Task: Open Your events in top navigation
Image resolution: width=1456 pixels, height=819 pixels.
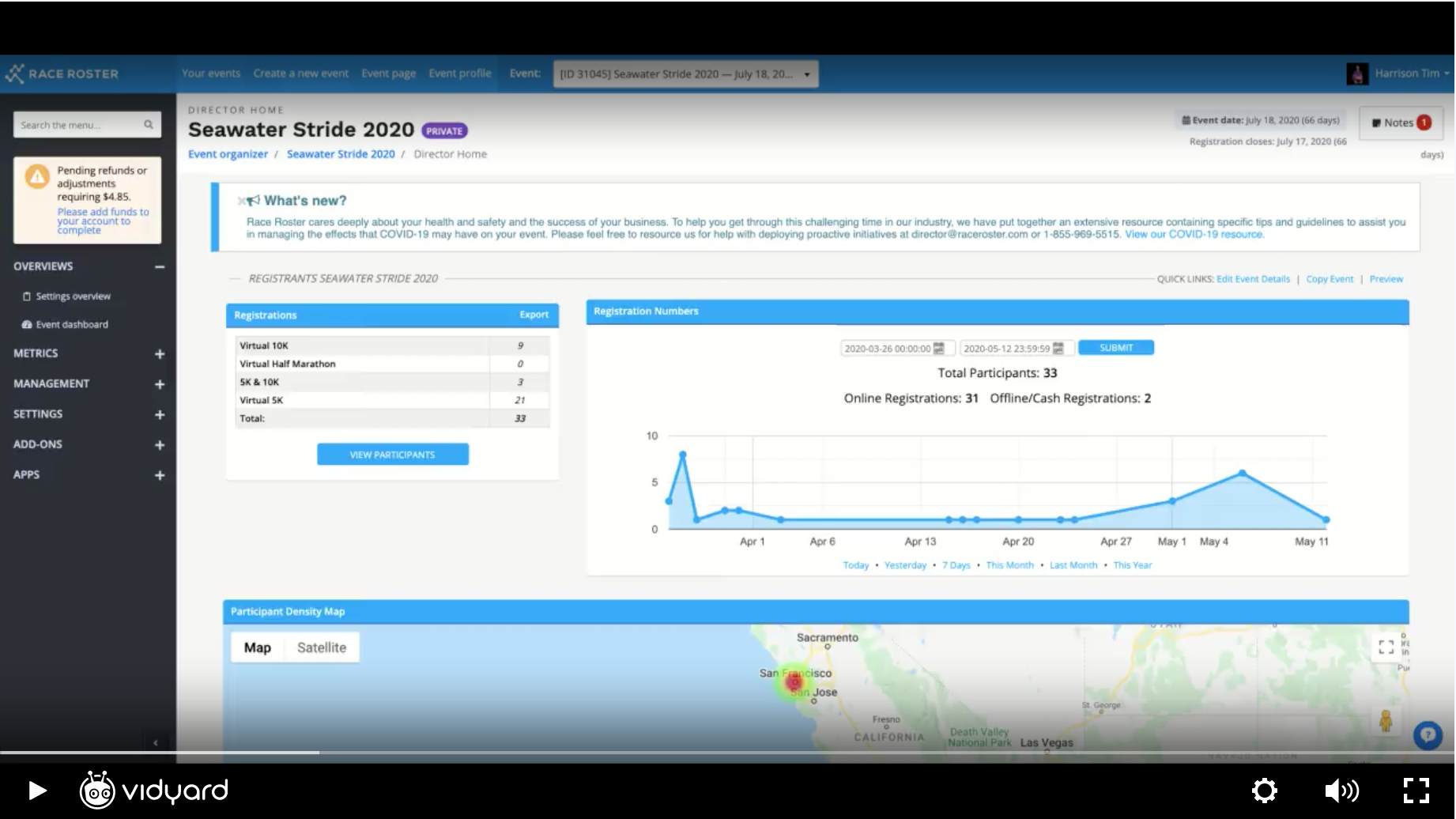Action: click(211, 74)
